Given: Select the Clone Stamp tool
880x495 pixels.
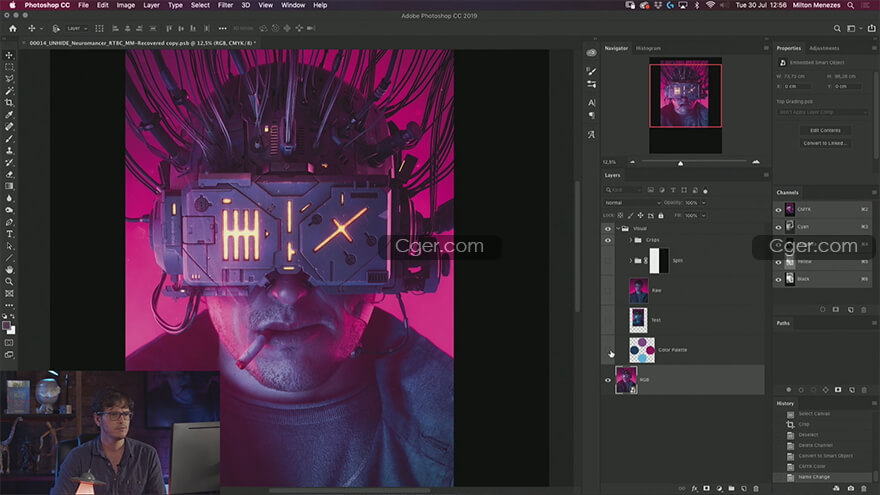Looking at the screenshot, I should coord(9,150).
